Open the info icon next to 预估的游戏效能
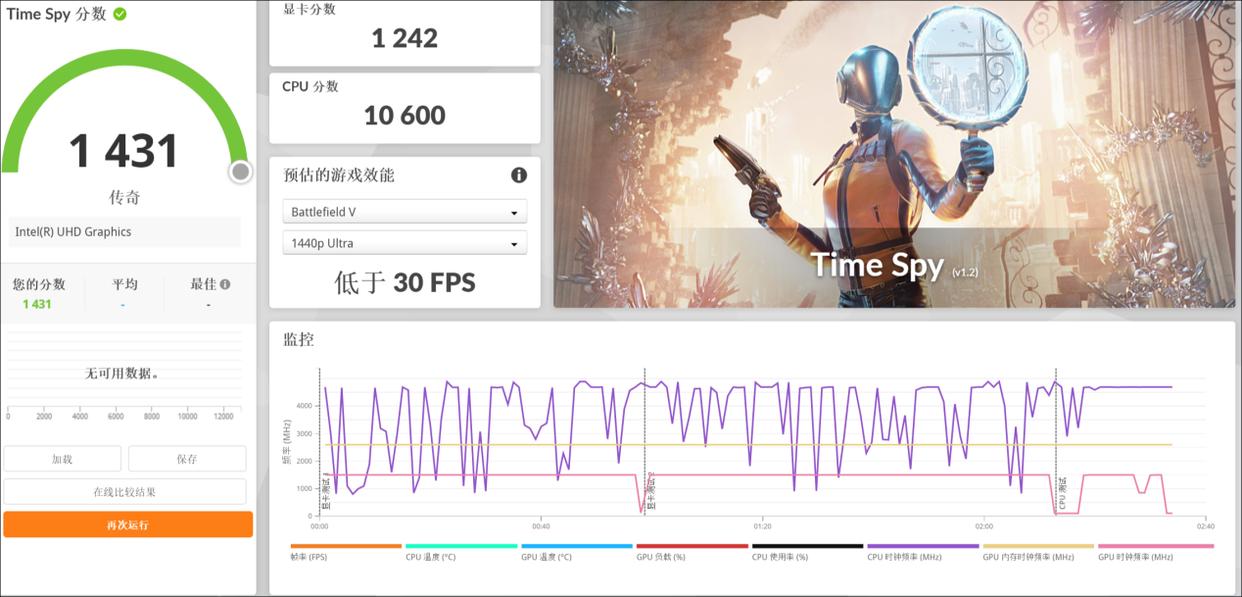Image resolution: width=1242 pixels, height=597 pixels. [518, 175]
